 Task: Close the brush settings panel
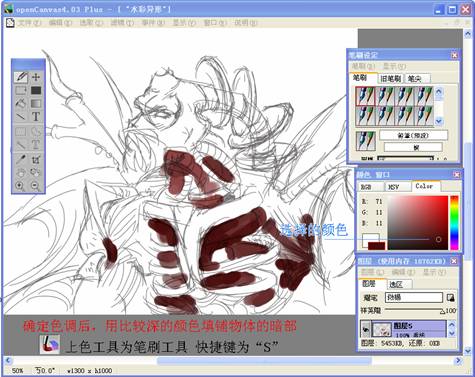(x=454, y=55)
